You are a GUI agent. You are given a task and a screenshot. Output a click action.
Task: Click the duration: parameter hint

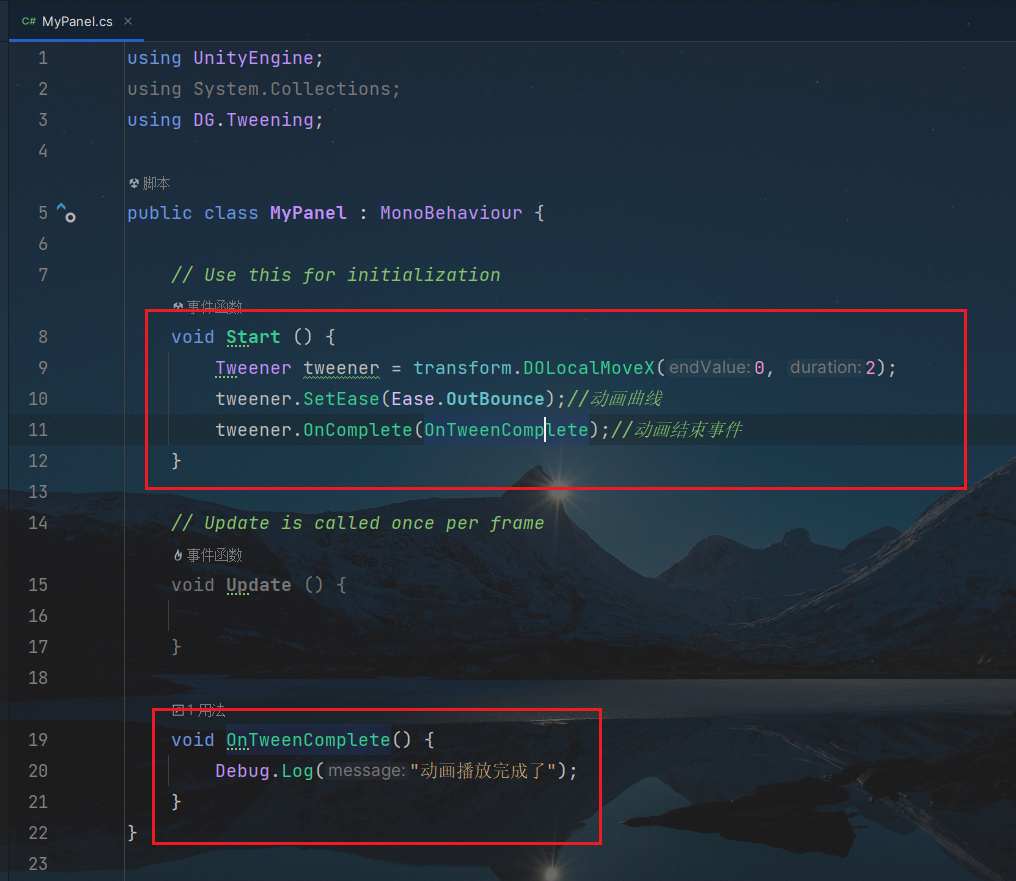point(826,368)
